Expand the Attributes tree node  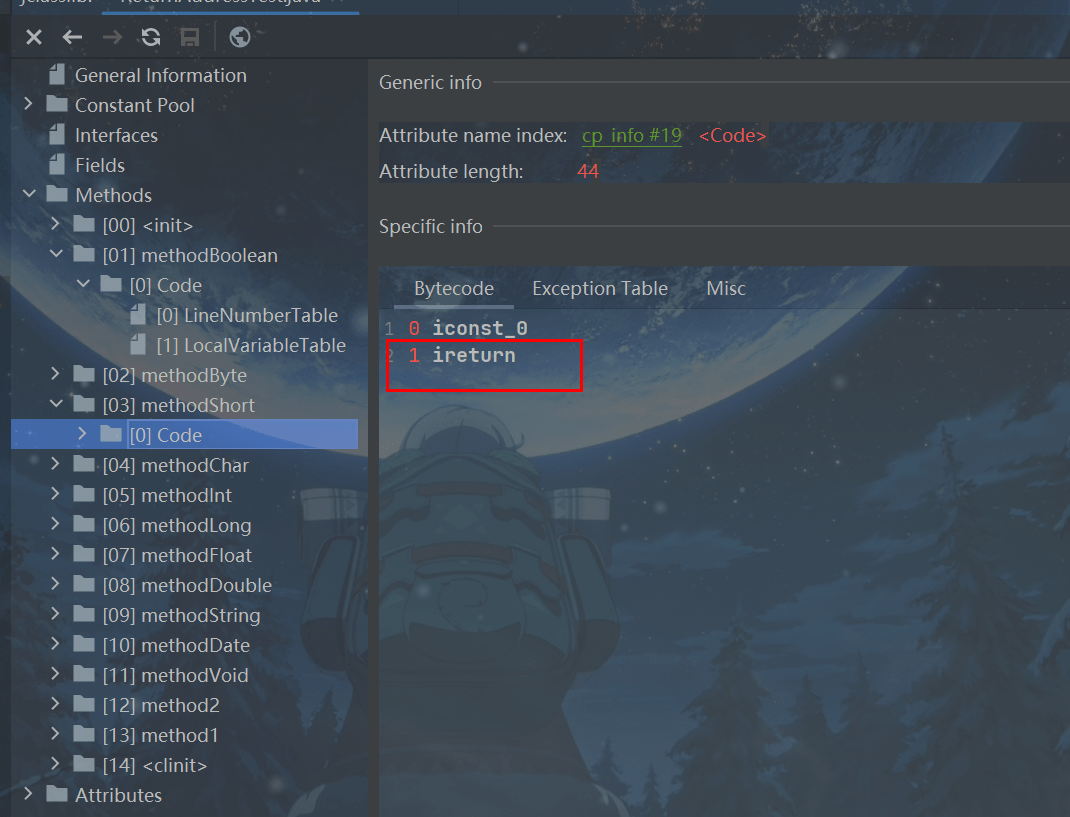point(28,795)
